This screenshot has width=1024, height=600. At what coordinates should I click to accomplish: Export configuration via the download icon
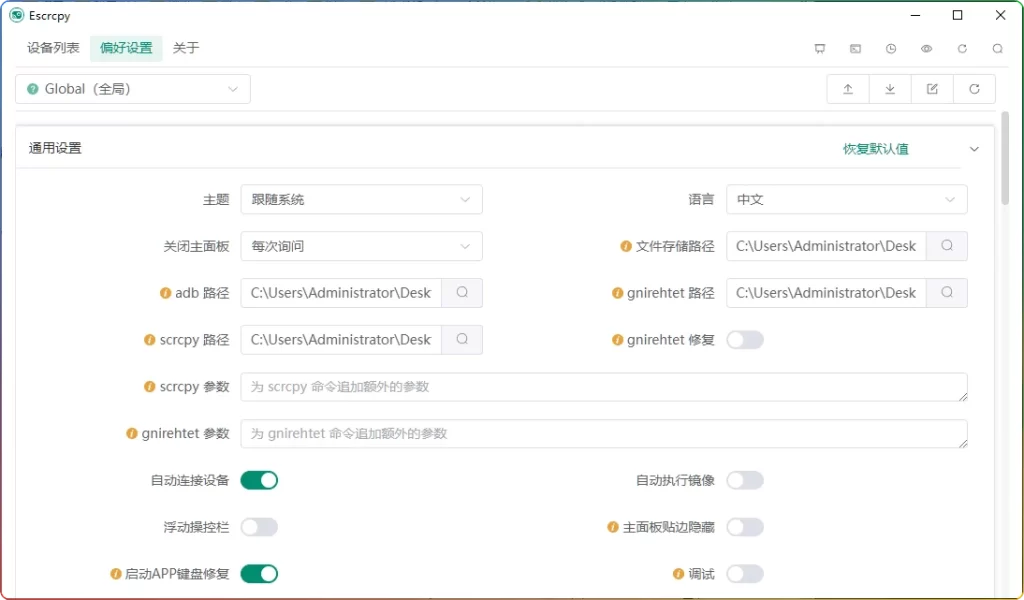[x=890, y=89]
